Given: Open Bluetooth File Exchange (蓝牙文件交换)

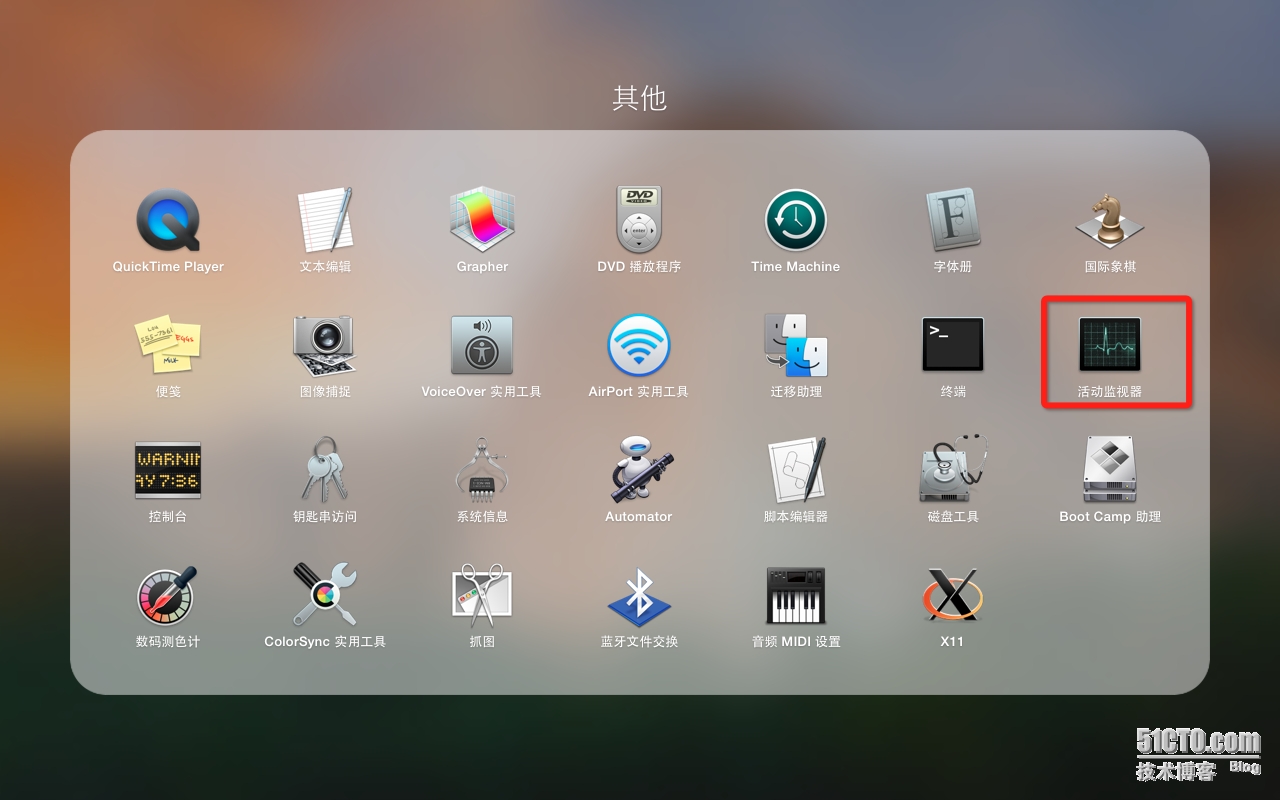Looking at the screenshot, I should click(x=638, y=595).
